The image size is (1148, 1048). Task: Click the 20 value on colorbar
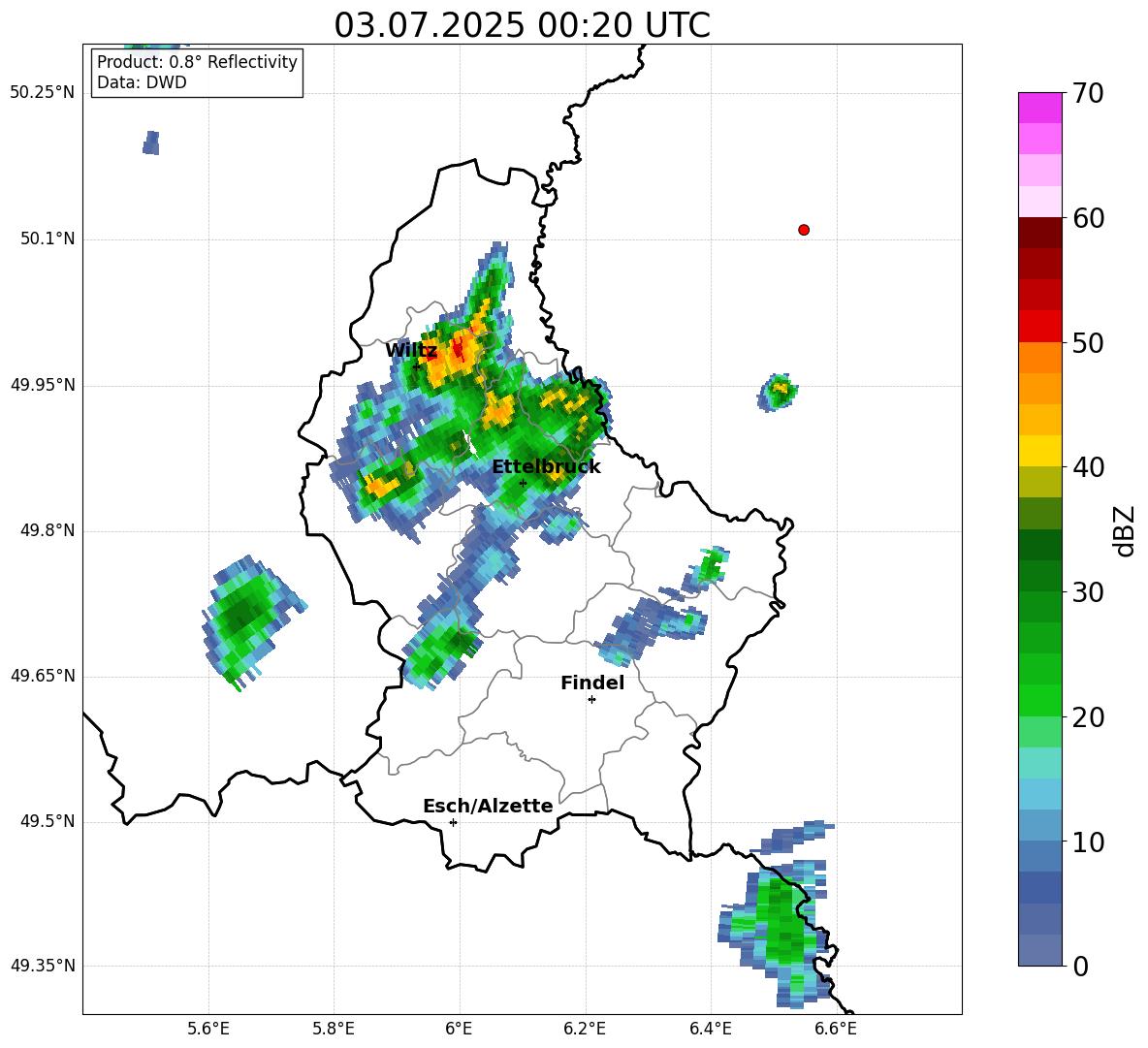[x=1088, y=716]
